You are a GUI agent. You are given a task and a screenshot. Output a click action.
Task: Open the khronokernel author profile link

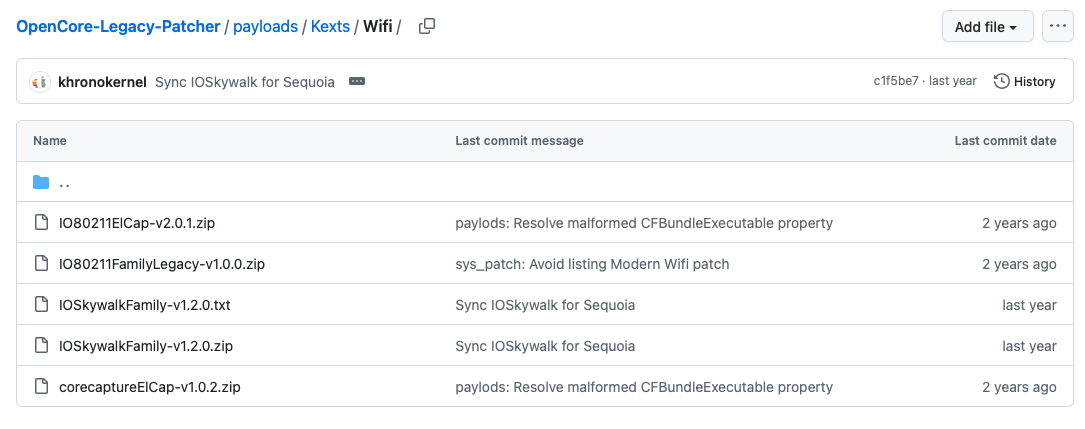point(103,82)
